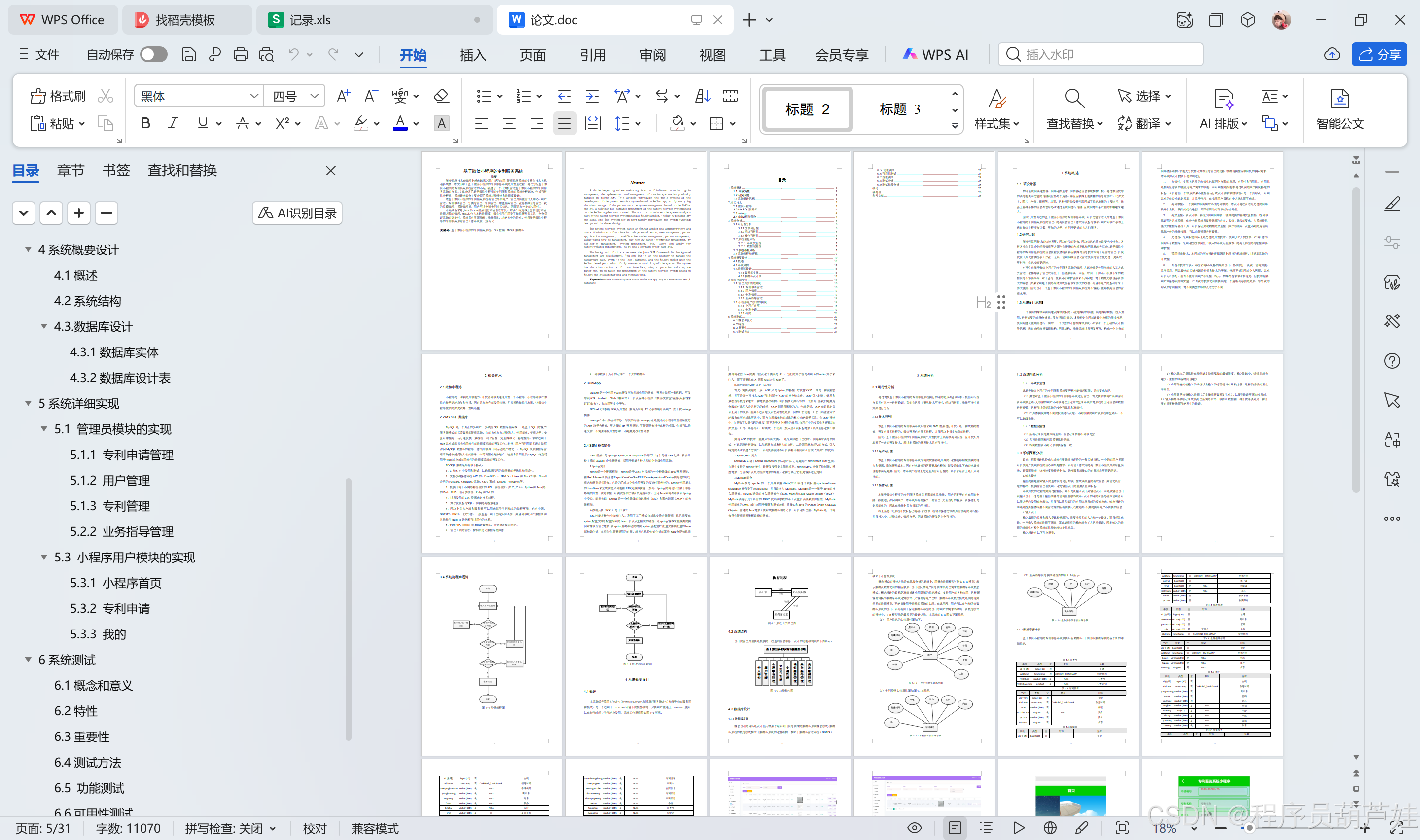Apply the 标题 3 heading style
1420x840 pixels.
pyautogui.click(x=899, y=109)
